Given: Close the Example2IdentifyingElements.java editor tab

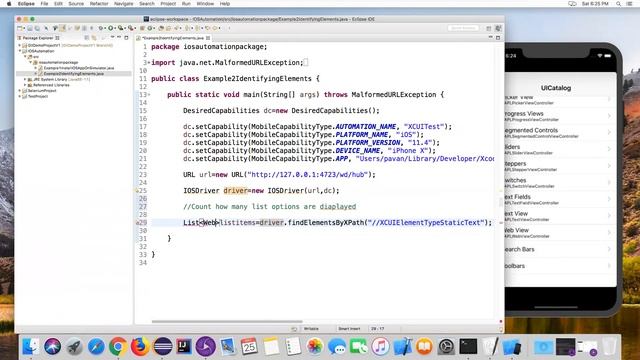Looking at the screenshot, I should [208, 38].
